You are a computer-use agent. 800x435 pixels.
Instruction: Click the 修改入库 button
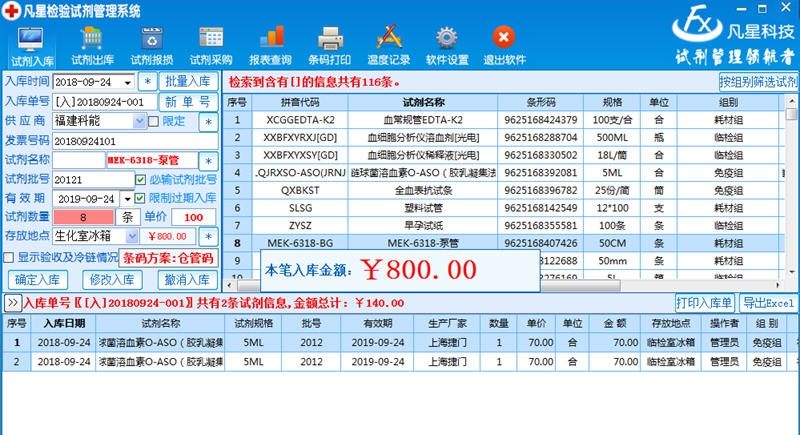coord(112,280)
